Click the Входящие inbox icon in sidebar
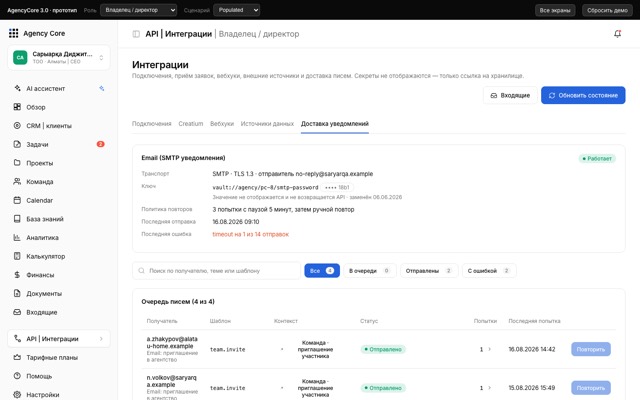The image size is (640, 400). [x=17, y=312]
